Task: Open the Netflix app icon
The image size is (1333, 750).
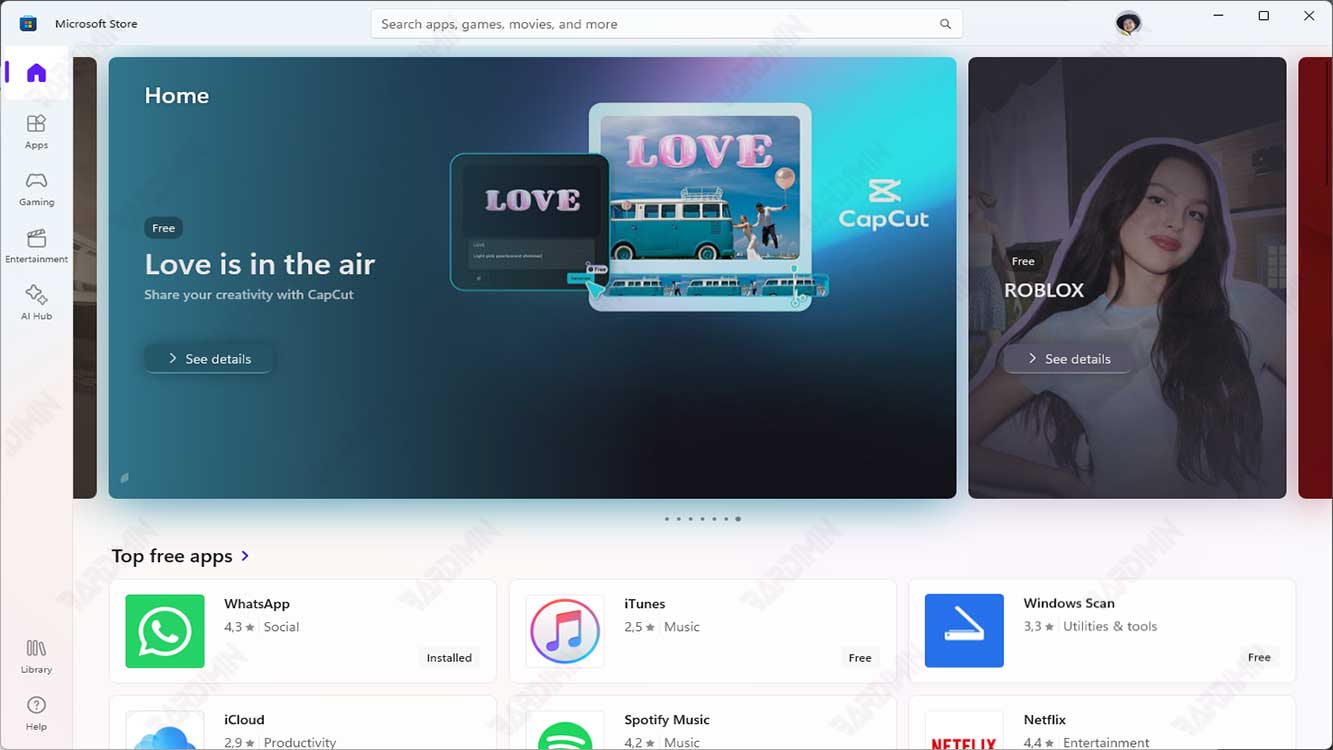Action: (x=964, y=731)
